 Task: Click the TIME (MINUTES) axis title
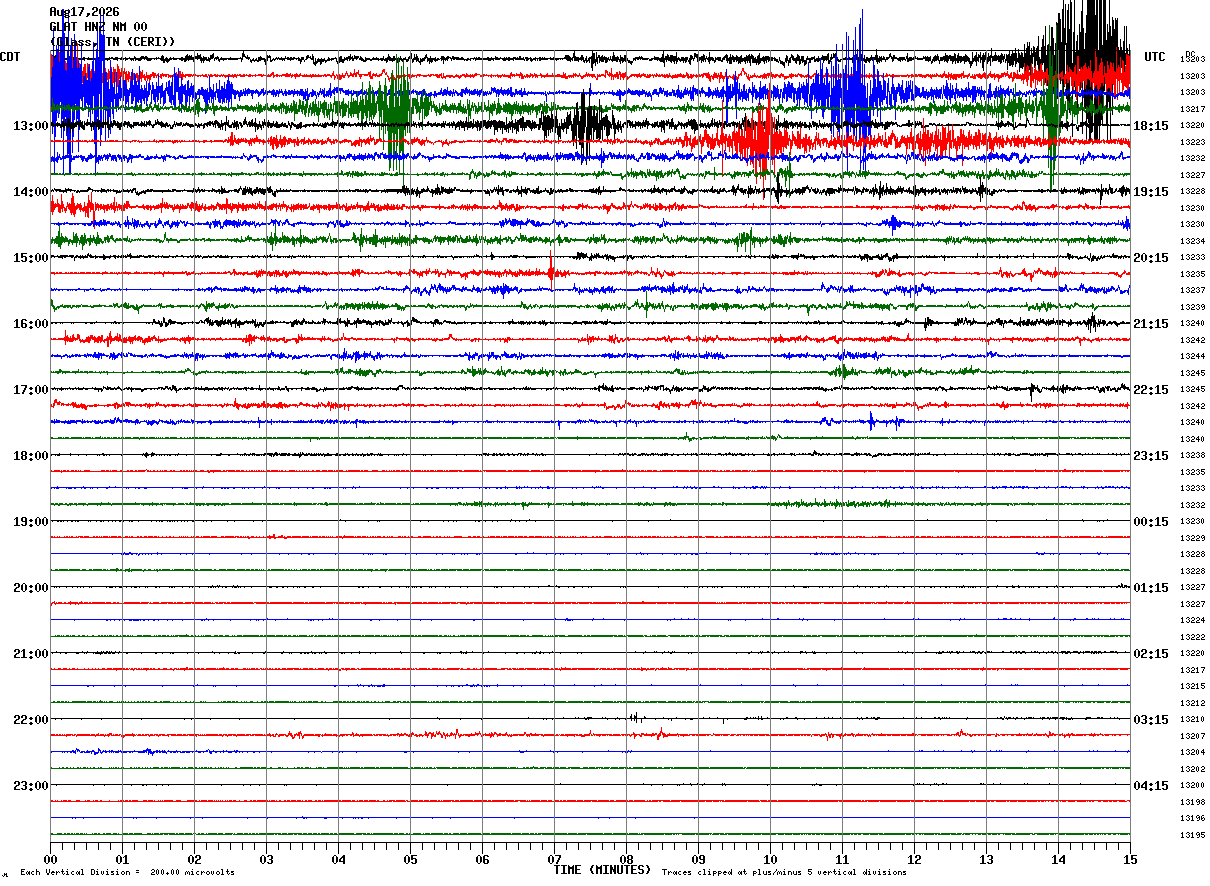pyautogui.click(x=602, y=870)
